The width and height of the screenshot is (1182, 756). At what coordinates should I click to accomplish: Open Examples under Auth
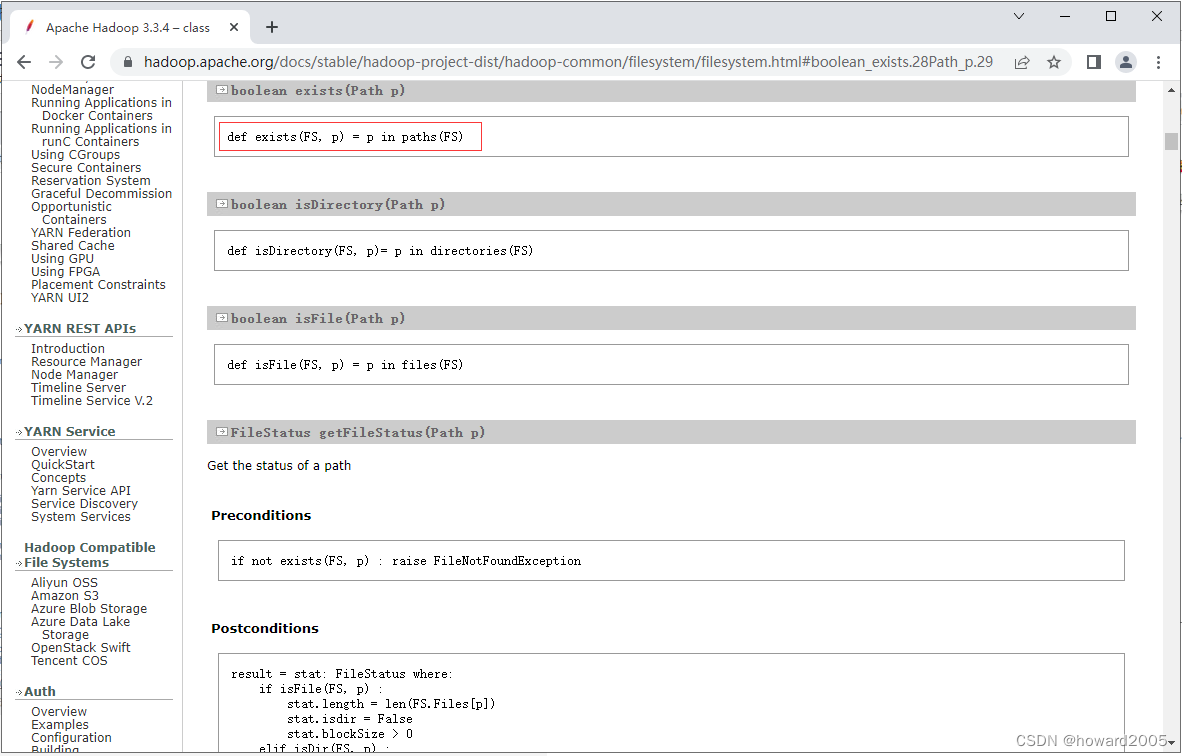(60, 725)
